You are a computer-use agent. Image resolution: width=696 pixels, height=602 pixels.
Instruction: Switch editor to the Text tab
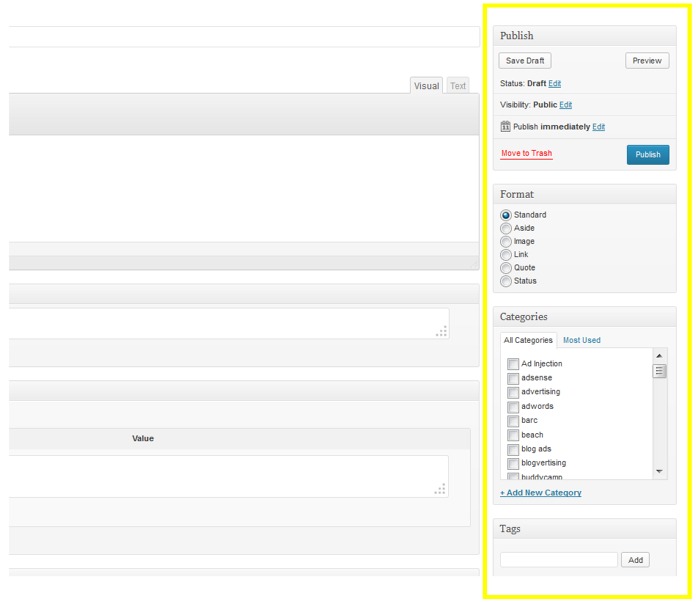point(458,86)
